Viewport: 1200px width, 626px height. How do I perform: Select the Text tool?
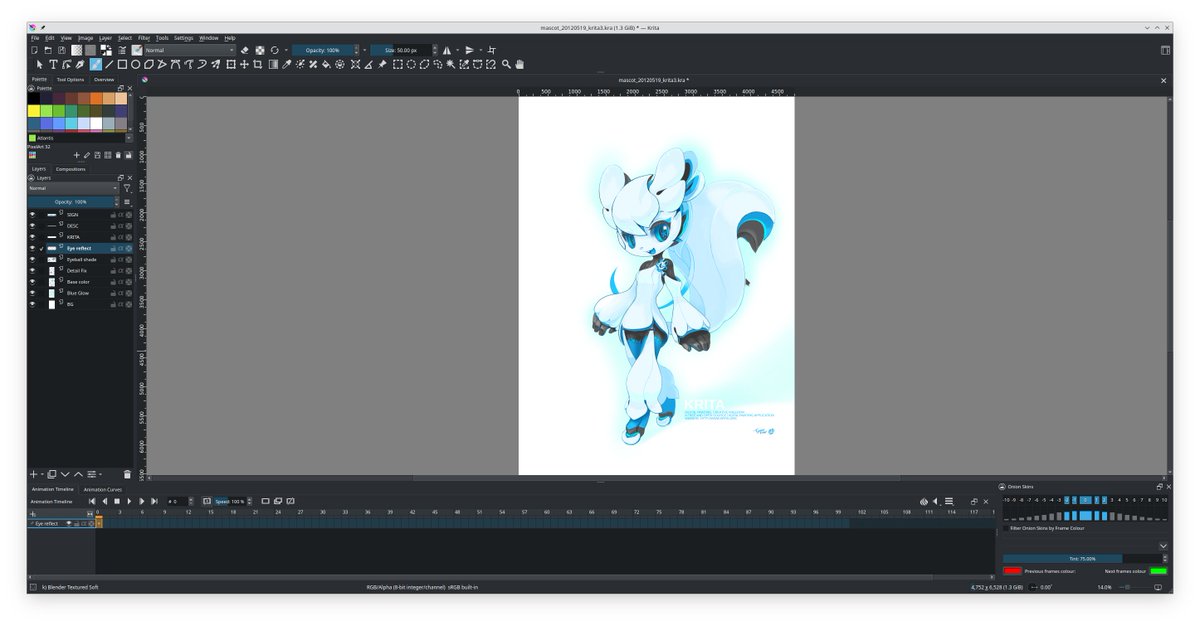pyautogui.click(x=54, y=63)
